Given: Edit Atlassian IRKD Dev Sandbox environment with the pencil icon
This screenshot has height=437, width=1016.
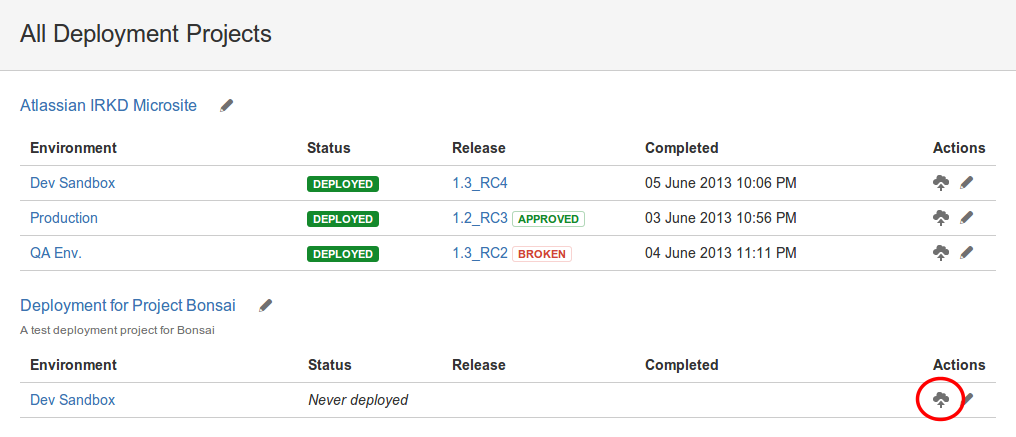Looking at the screenshot, I should click(x=967, y=183).
